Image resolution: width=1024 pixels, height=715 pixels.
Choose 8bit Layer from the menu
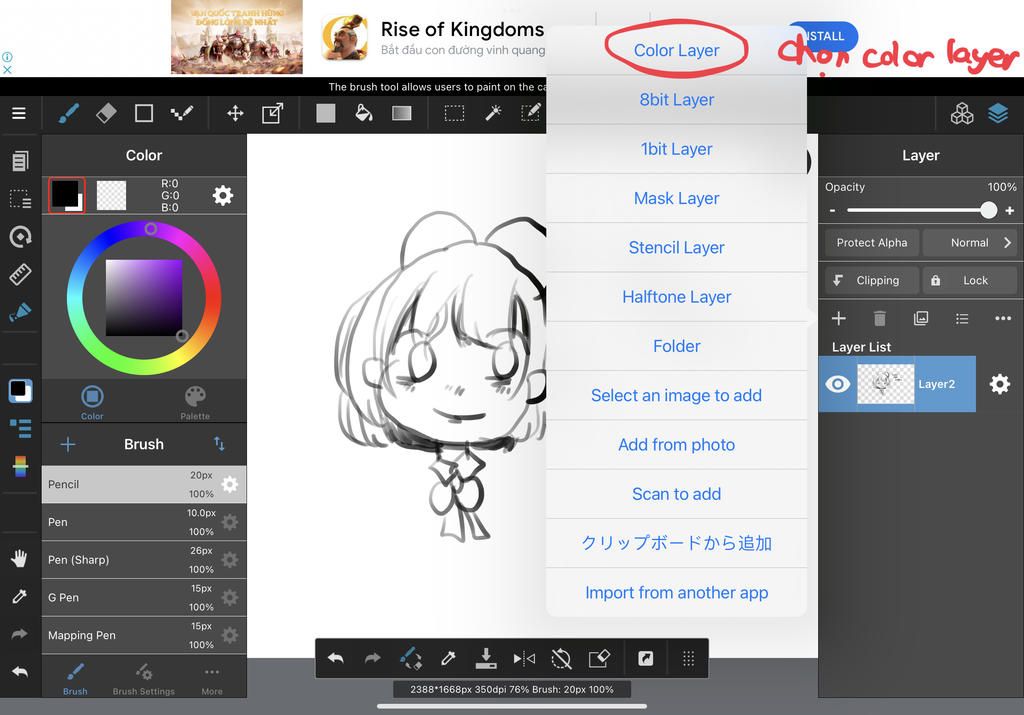point(677,100)
